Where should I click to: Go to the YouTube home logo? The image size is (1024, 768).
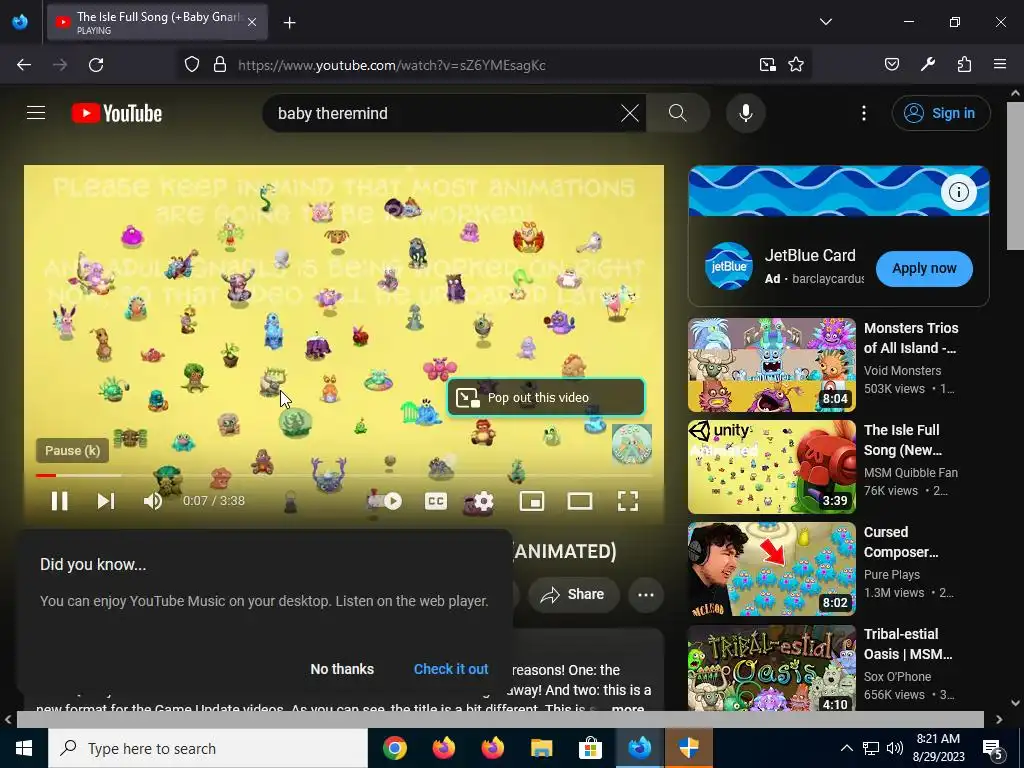click(x=117, y=113)
